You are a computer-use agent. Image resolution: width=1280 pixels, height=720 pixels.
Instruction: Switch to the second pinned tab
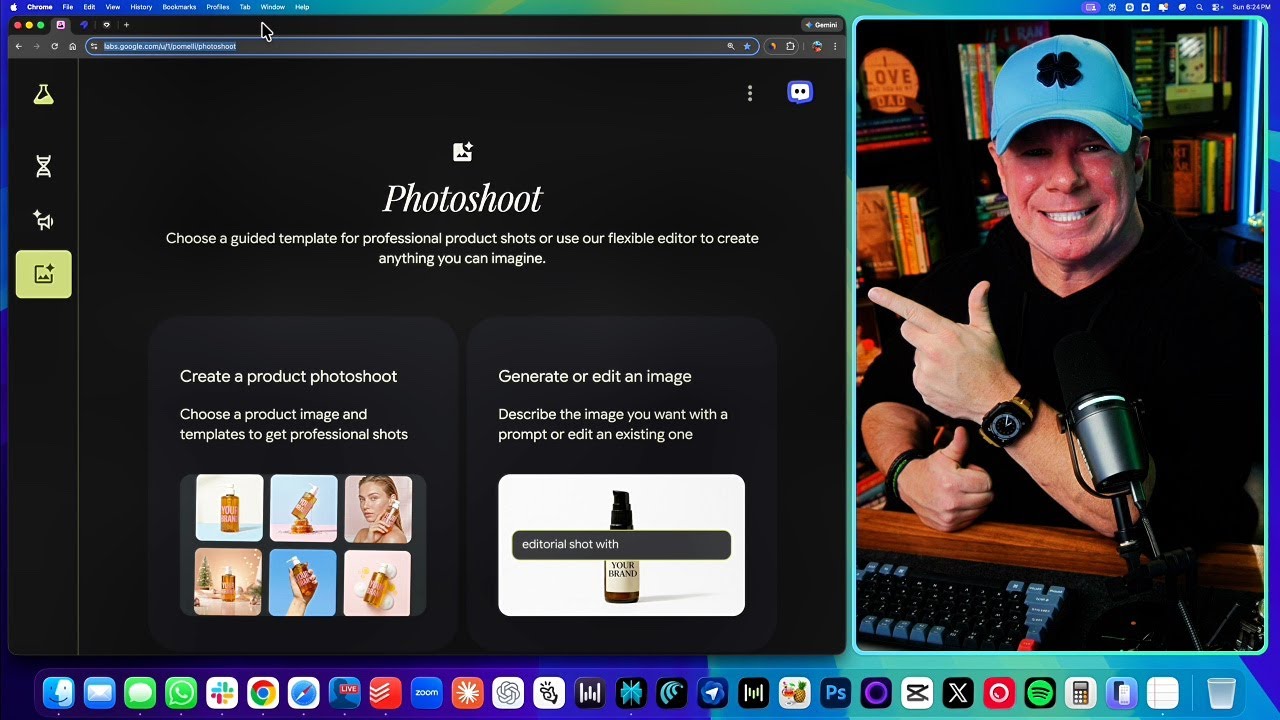[84, 25]
